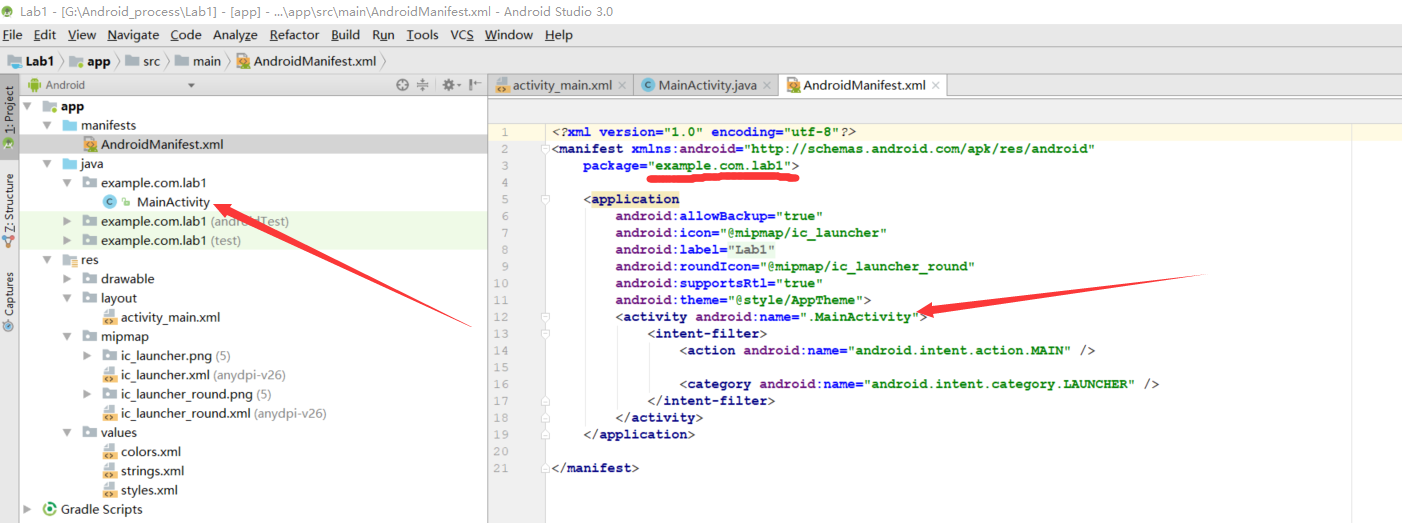
Task: Toggle the 1: Project tool window button
Action: click(x=9, y=116)
